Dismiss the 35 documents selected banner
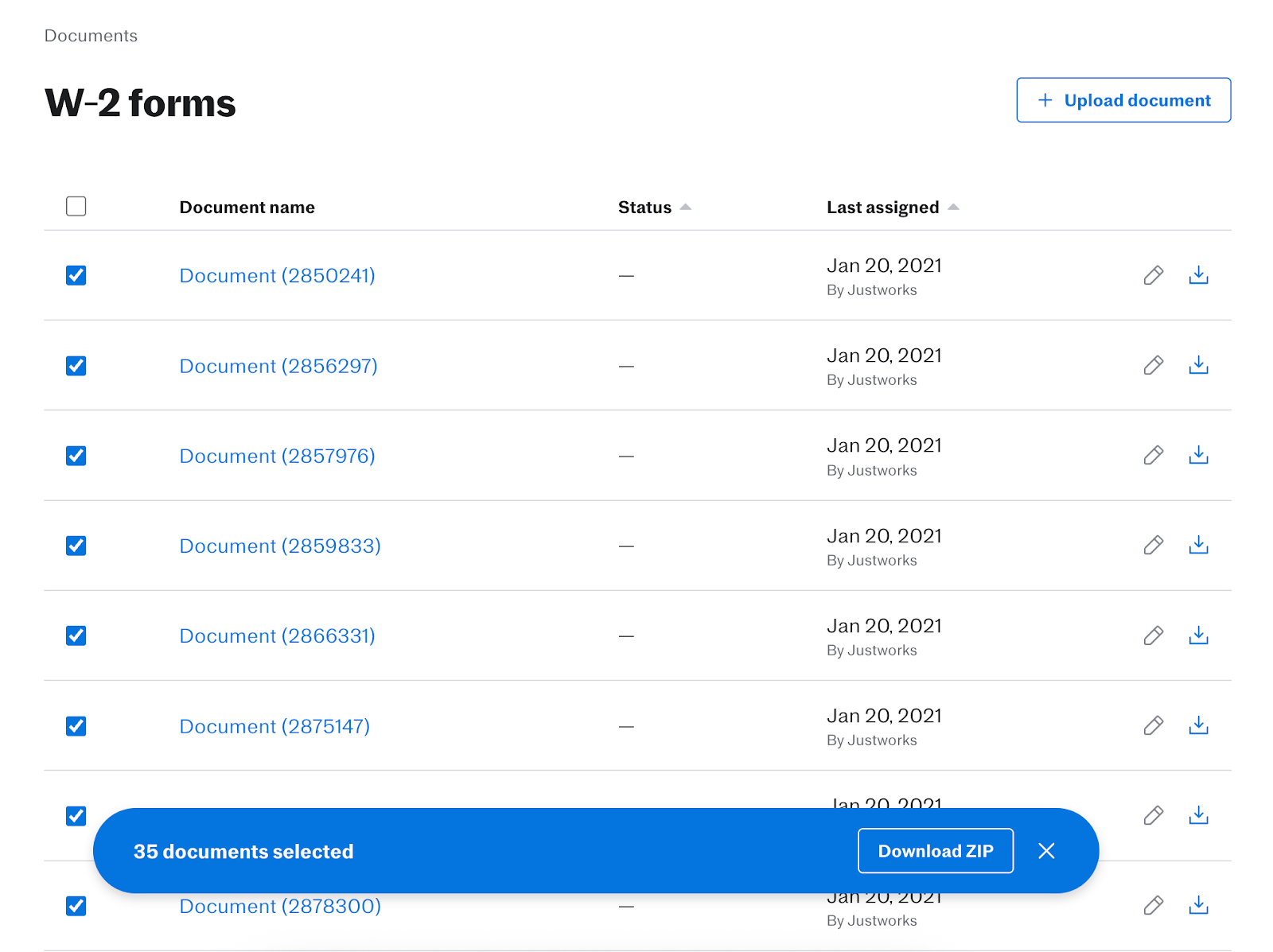This screenshot has height=952, width=1273. (x=1046, y=850)
